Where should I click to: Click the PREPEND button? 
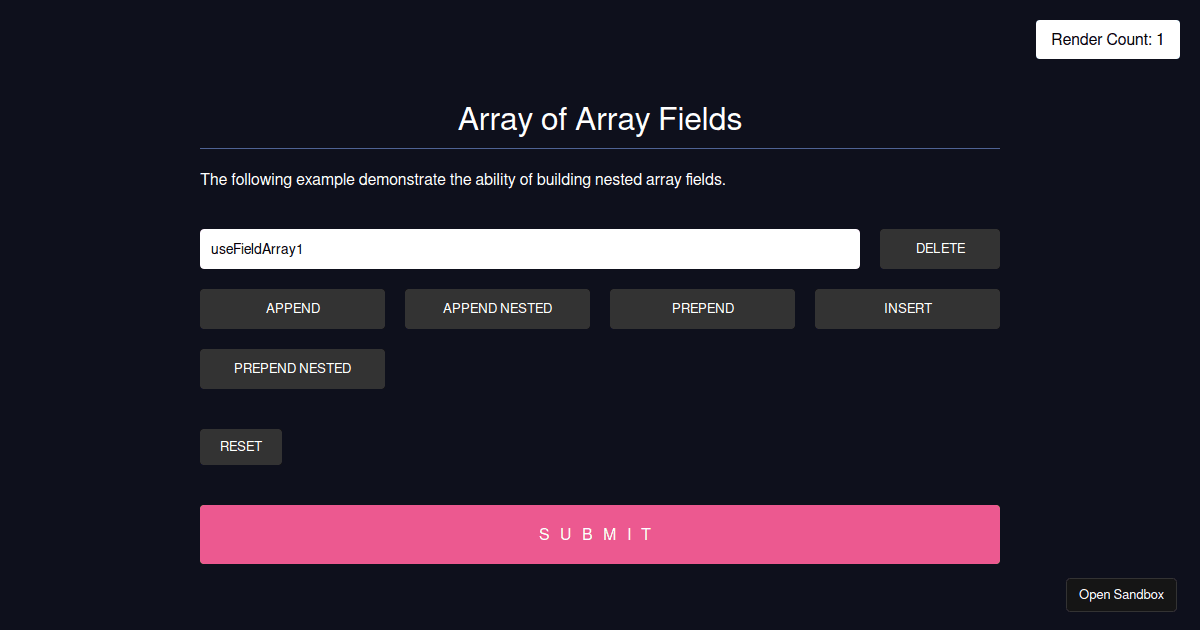(702, 309)
